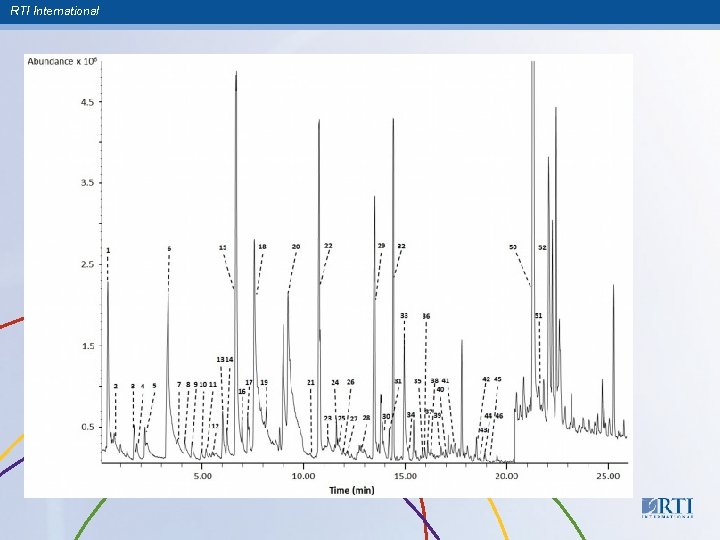Viewport: 720px width, 540px height.
Task: Click peak label 18
Action: pyautogui.click(x=262, y=247)
